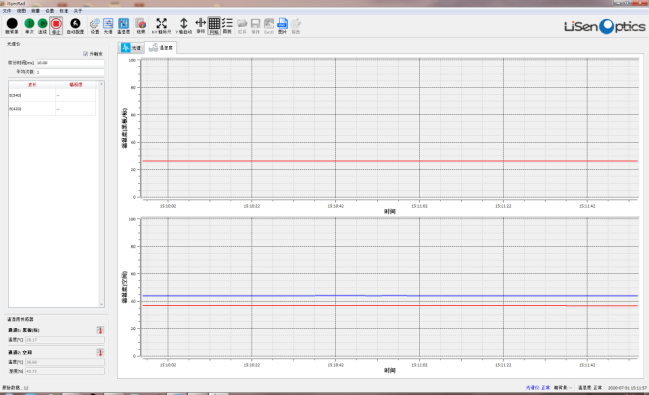Open the last menu bar item (About)
The height and width of the screenshot is (395, 649).
tap(77, 11)
